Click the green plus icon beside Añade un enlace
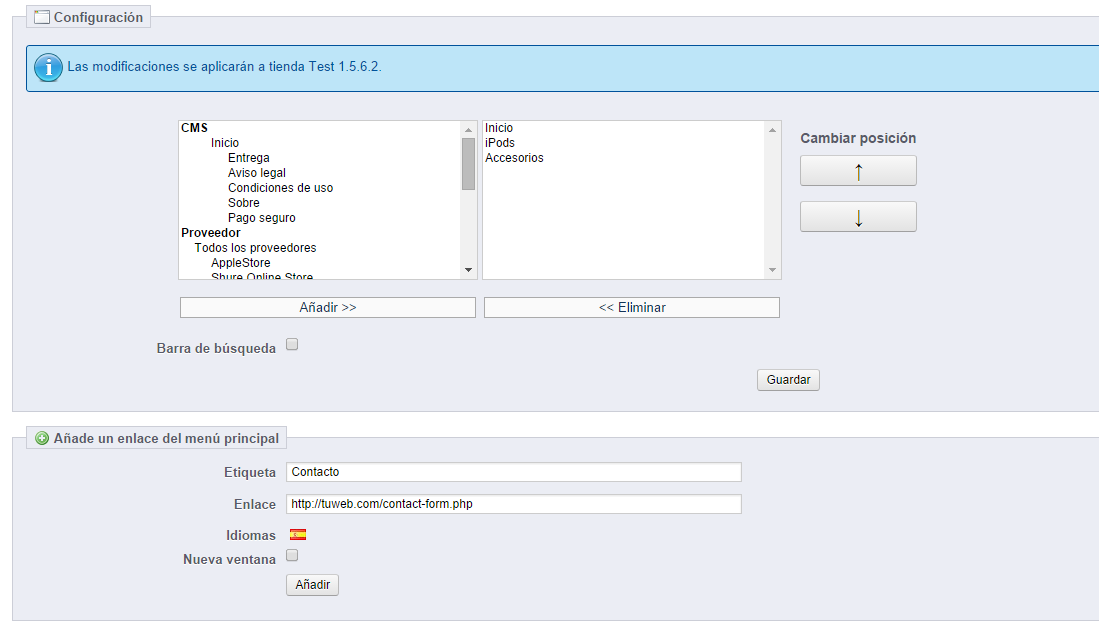 [x=42, y=438]
